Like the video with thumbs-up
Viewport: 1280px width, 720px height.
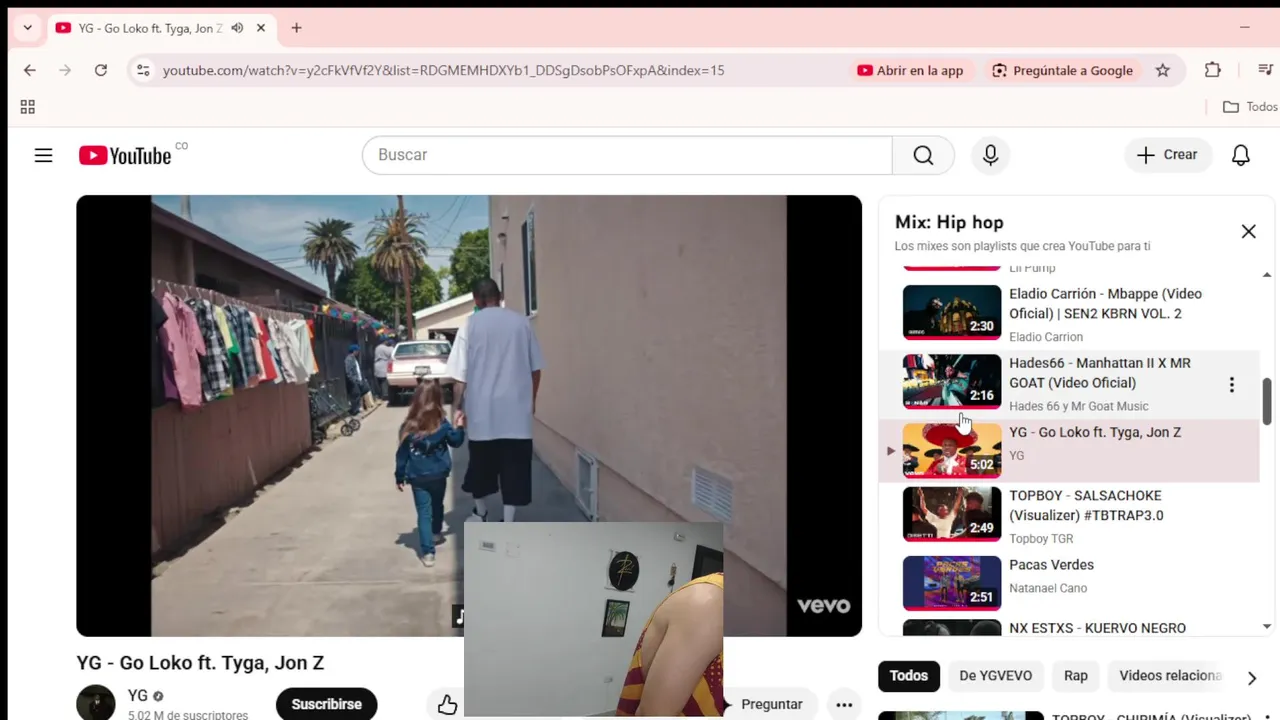447,705
